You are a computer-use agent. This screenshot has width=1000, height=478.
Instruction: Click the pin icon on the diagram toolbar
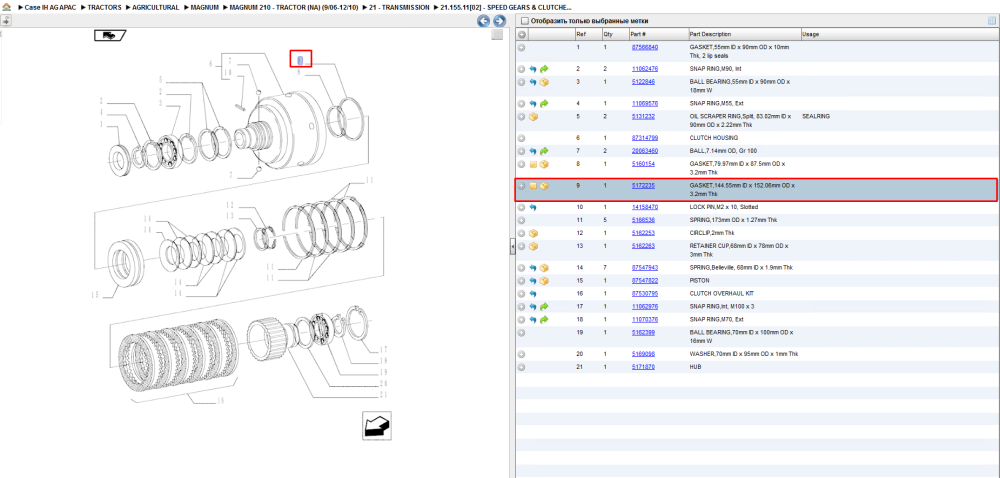coord(6,20)
